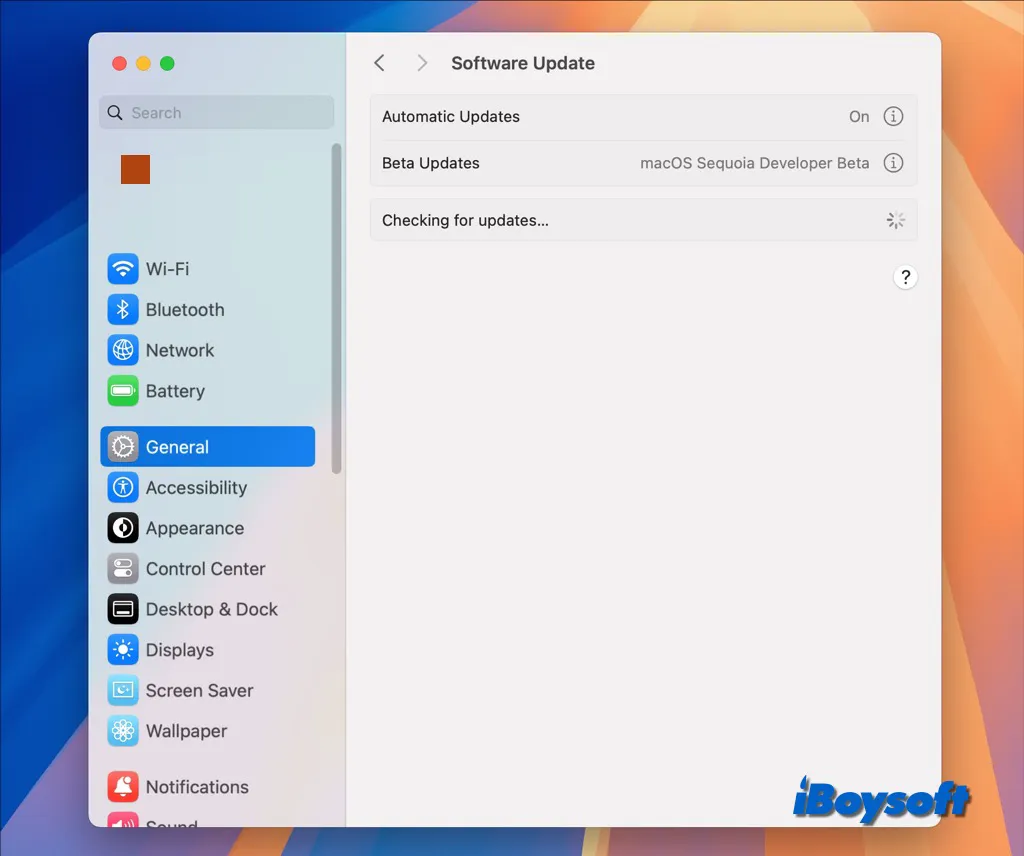Select Wallpaper label in sidebar

tap(186, 731)
